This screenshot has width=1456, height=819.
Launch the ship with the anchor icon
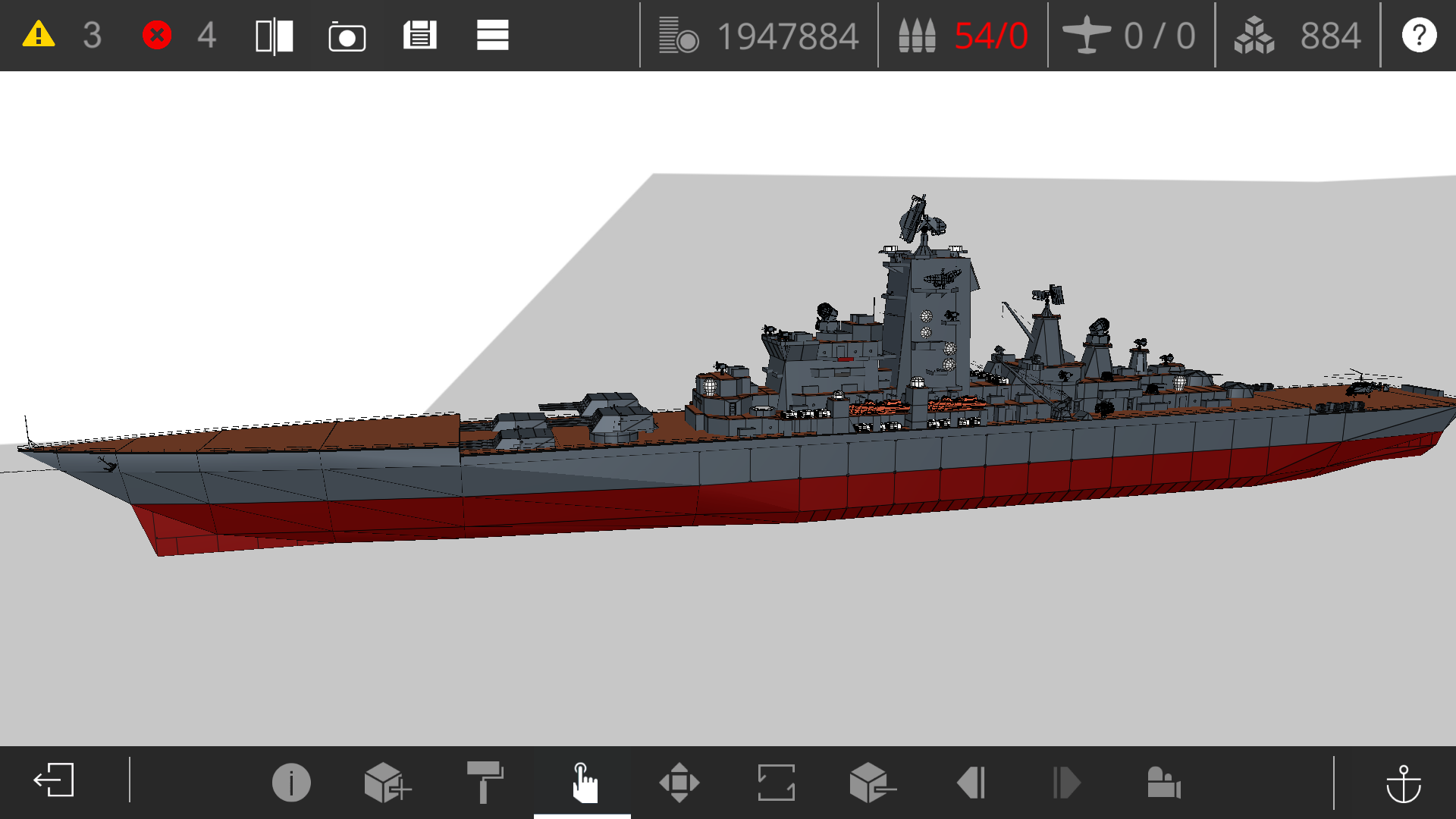1403,782
